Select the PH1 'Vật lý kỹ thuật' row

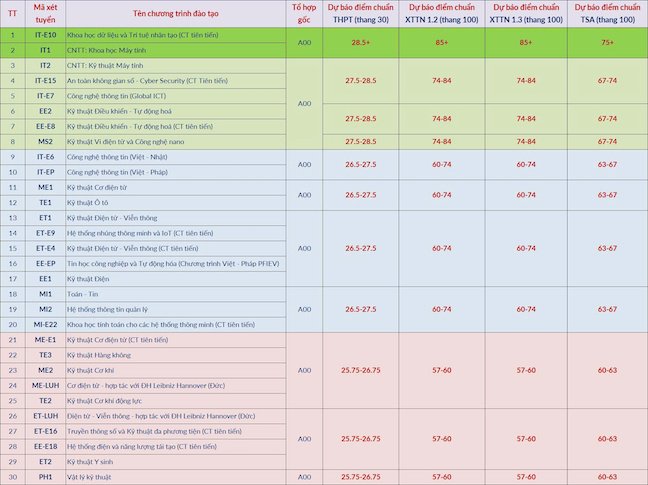click(x=324, y=477)
